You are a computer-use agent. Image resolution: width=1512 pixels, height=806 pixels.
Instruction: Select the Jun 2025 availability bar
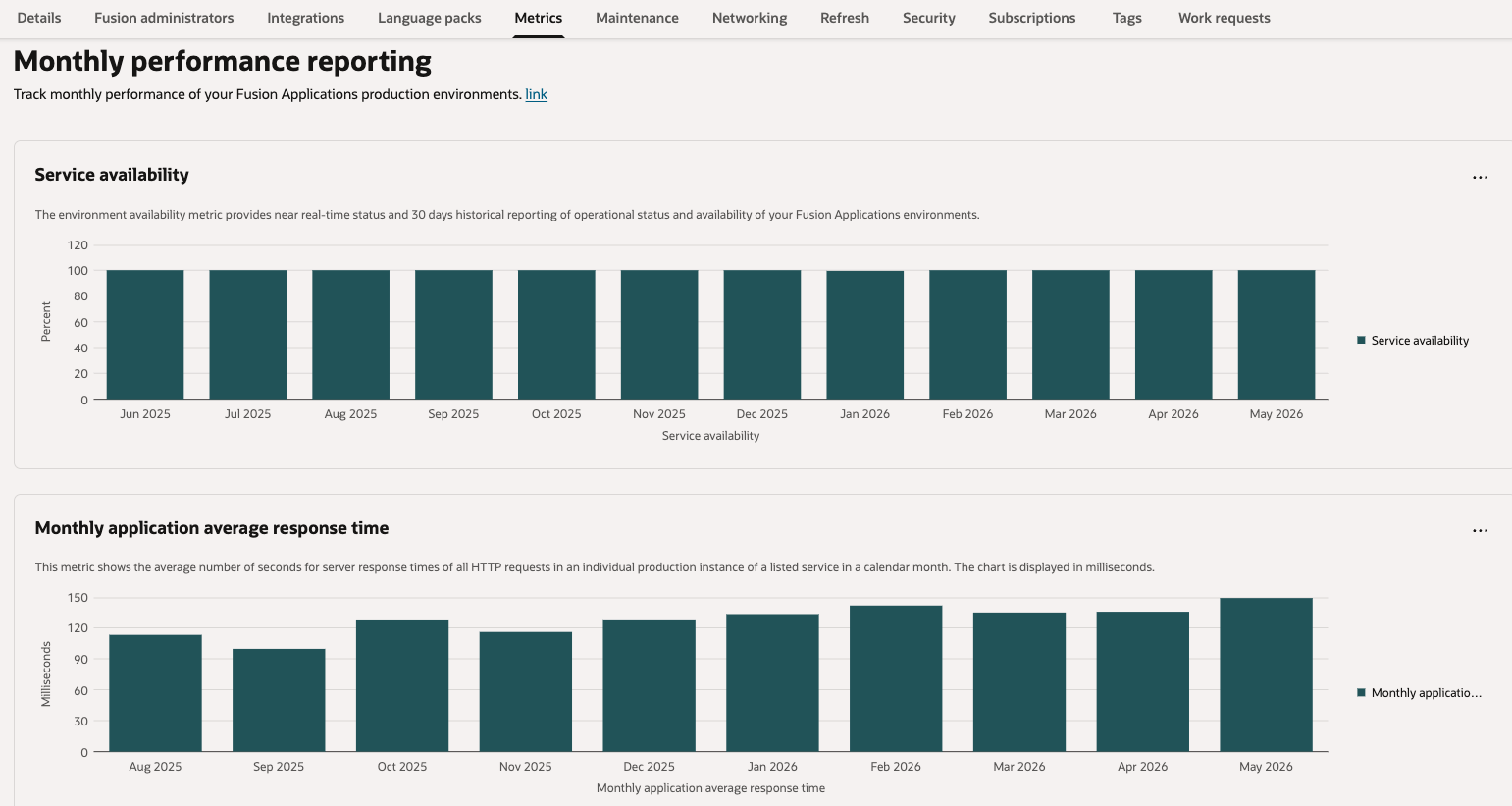coord(145,335)
